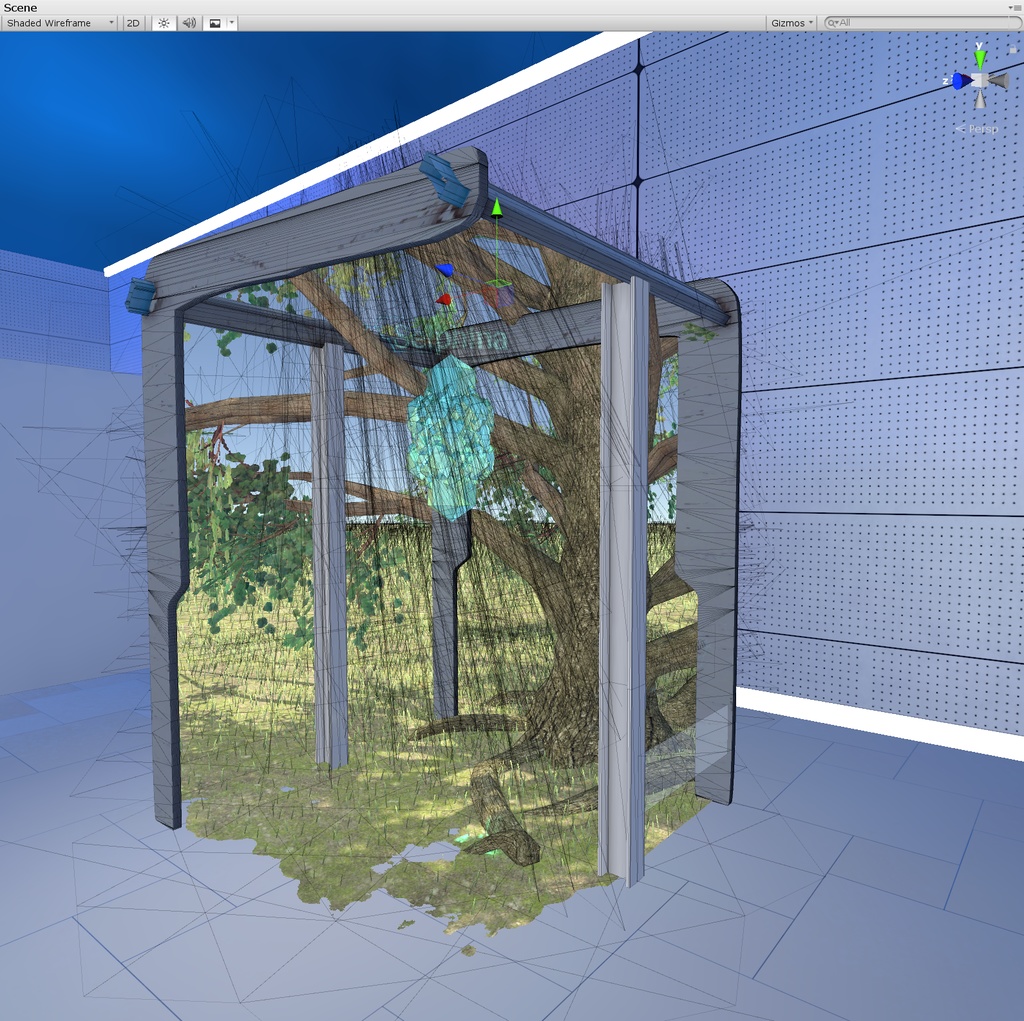The height and width of the screenshot is (1021, 1024).
Task: Click the blue Z-axis move arrow handle
Action: (x=444, y=270)
